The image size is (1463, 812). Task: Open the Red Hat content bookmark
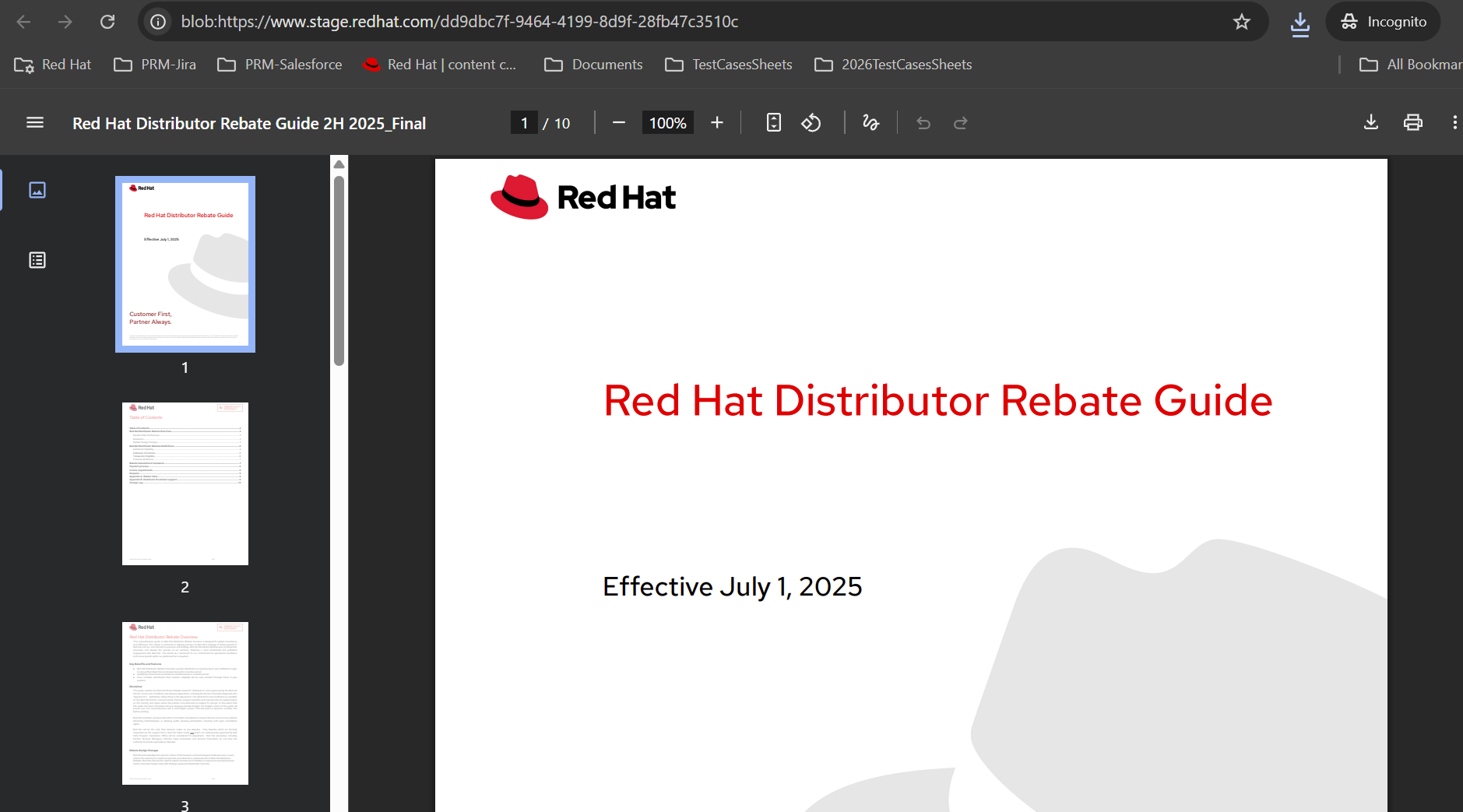pyautogui.click(x=440, y=65)
